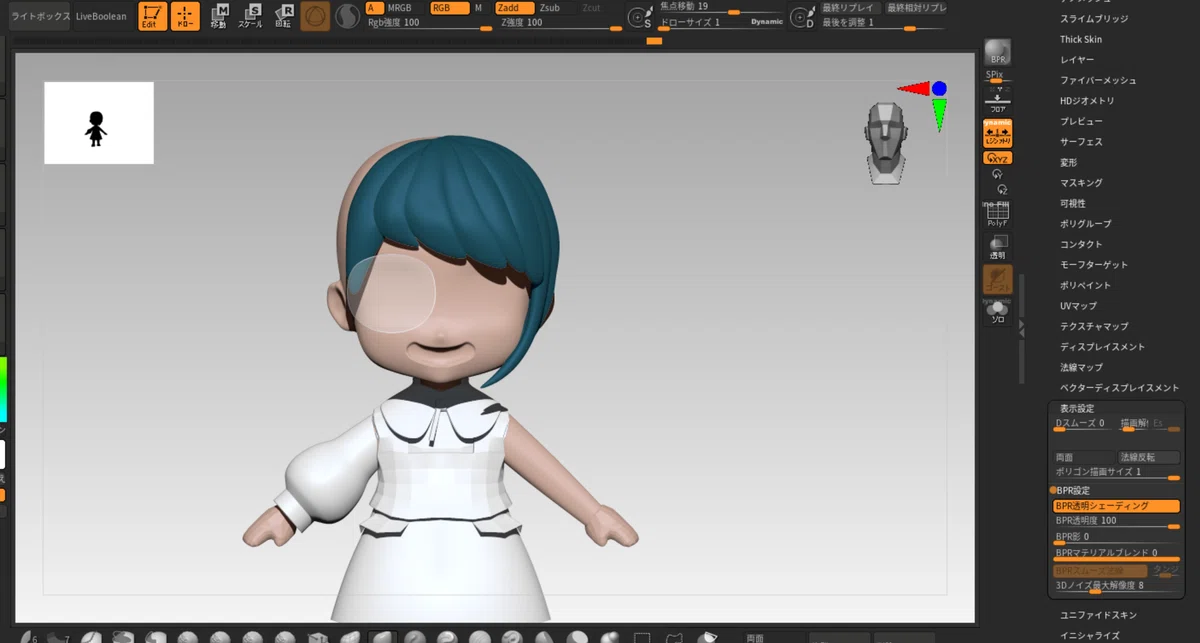
Task: Click Flip Normals (法線反転) button
Action: tap(1149, 457)
